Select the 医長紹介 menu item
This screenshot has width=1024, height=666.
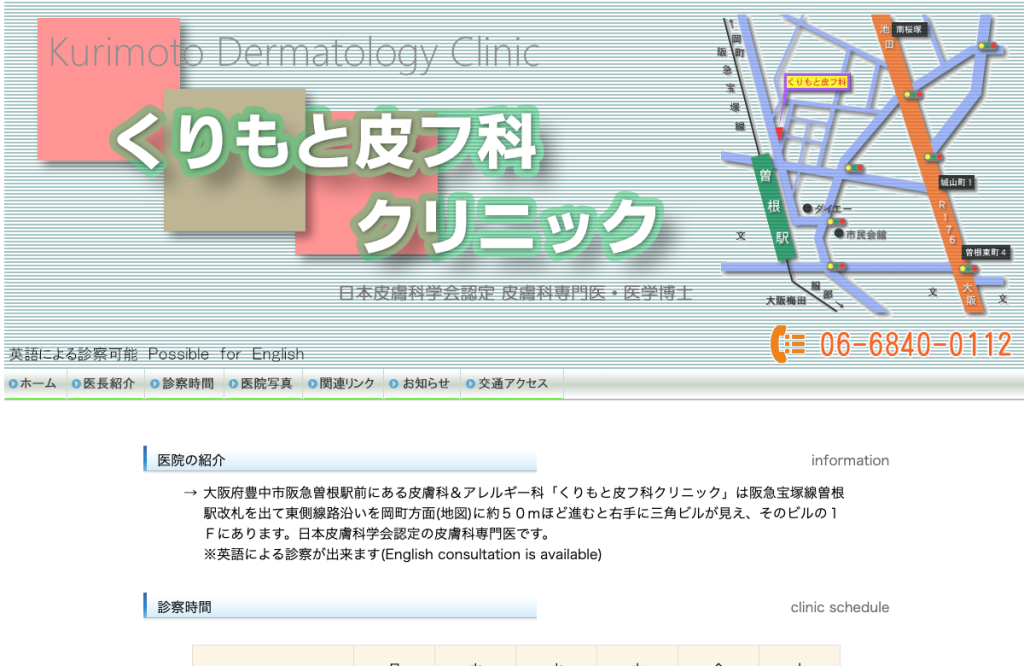pyautogui.click(x=105, y=384)
